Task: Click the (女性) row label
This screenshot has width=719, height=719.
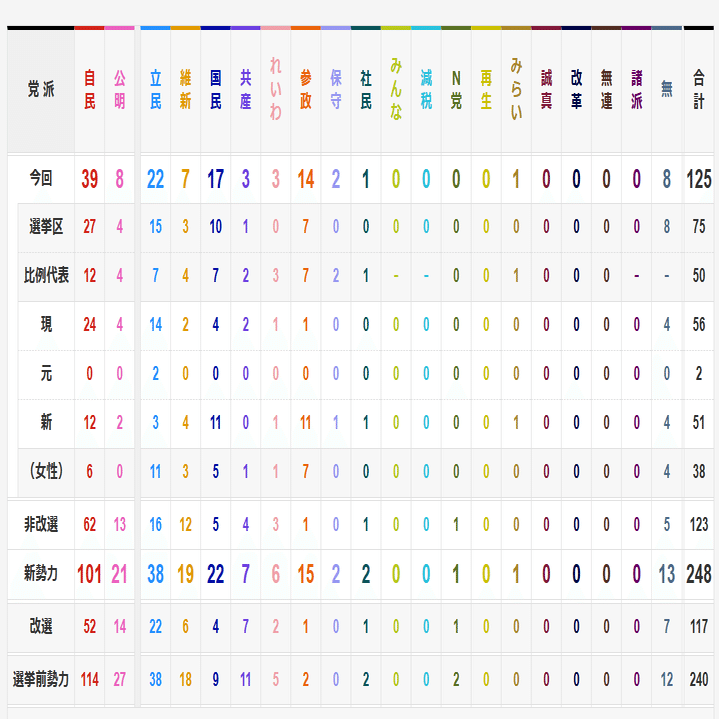Action: pos(46,471)
